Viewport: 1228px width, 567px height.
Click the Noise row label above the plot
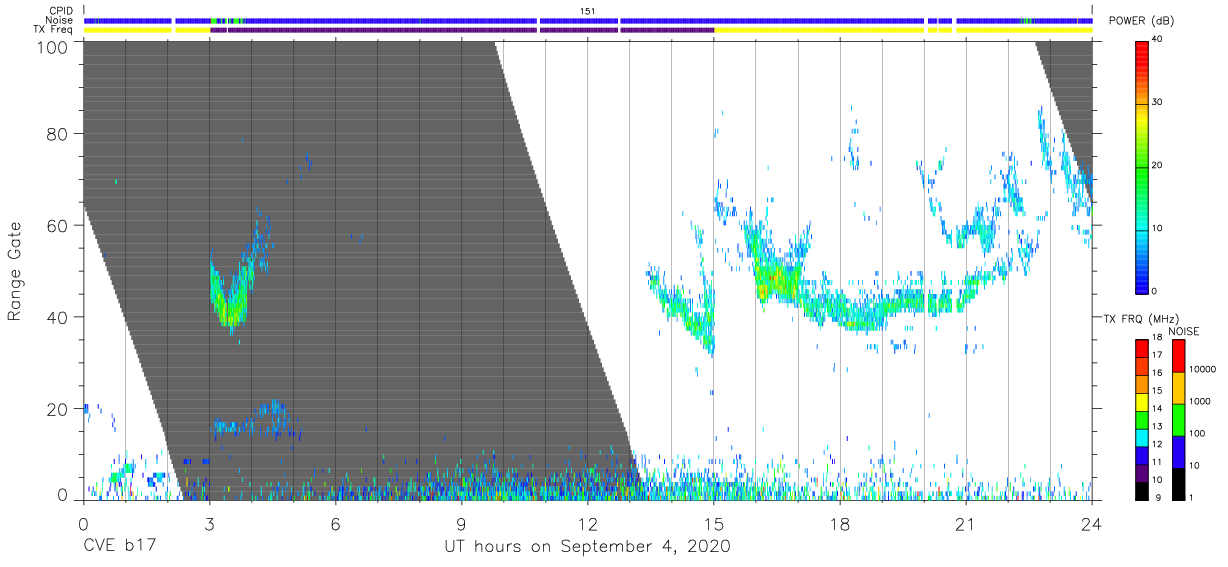(x=59, y=20)
